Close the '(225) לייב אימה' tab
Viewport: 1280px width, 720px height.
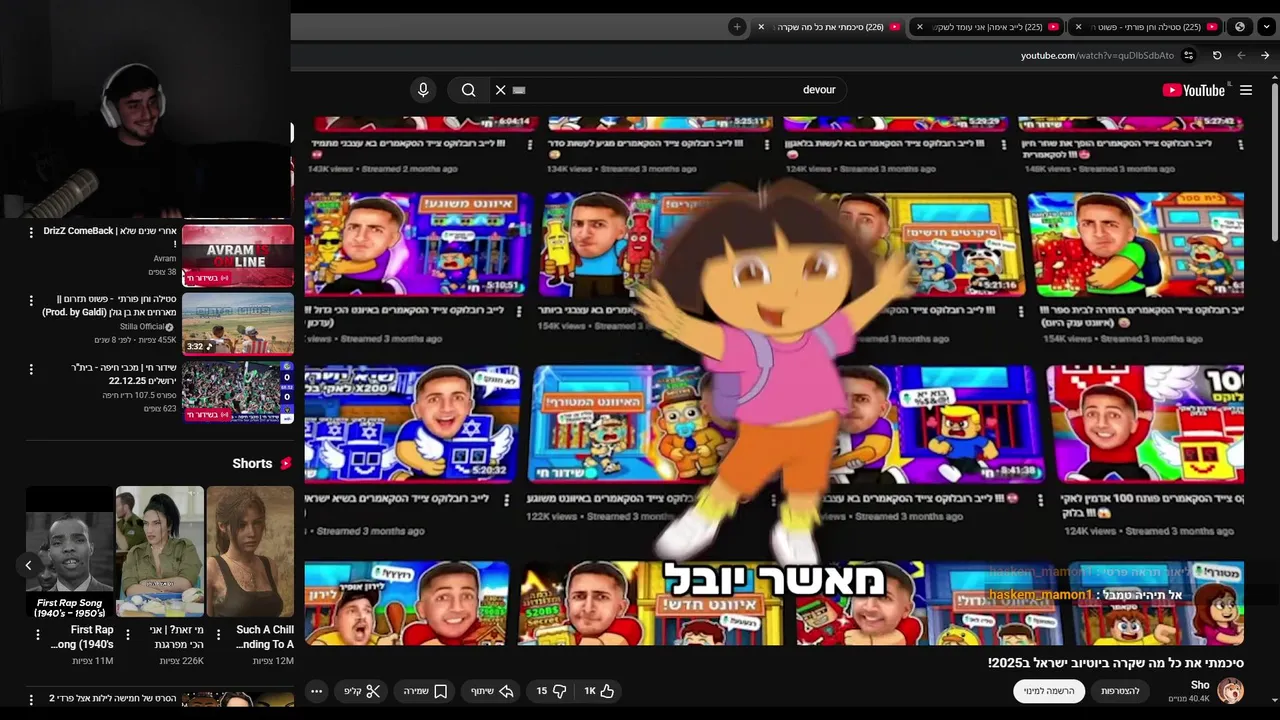[920, 27]
